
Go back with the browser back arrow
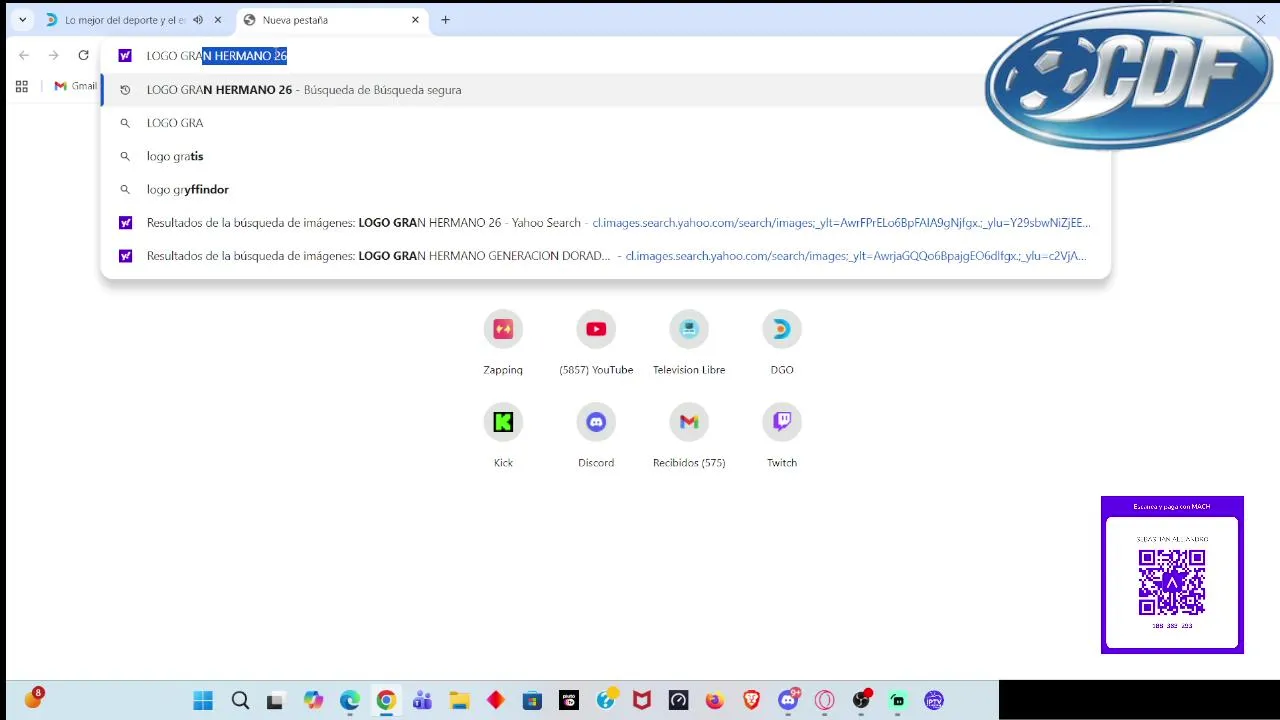pyautogui.click(x=24, y=55)
